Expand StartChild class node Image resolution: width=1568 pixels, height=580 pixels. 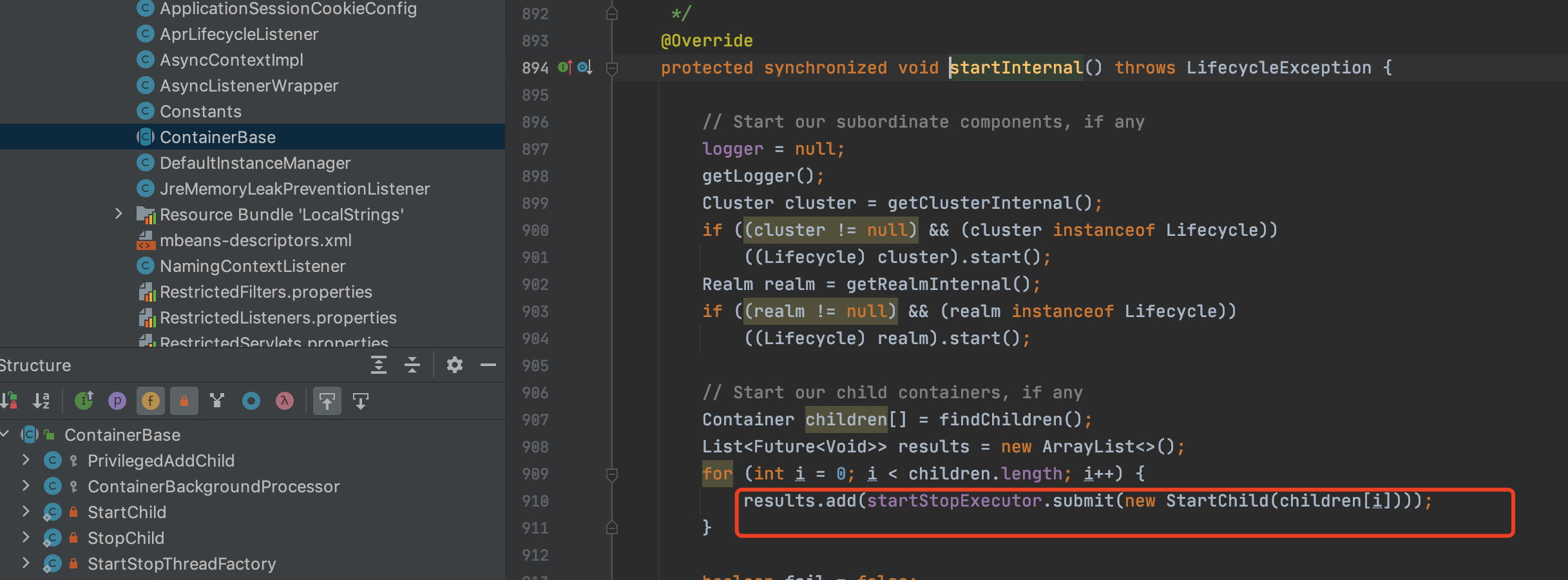point(26,512)
